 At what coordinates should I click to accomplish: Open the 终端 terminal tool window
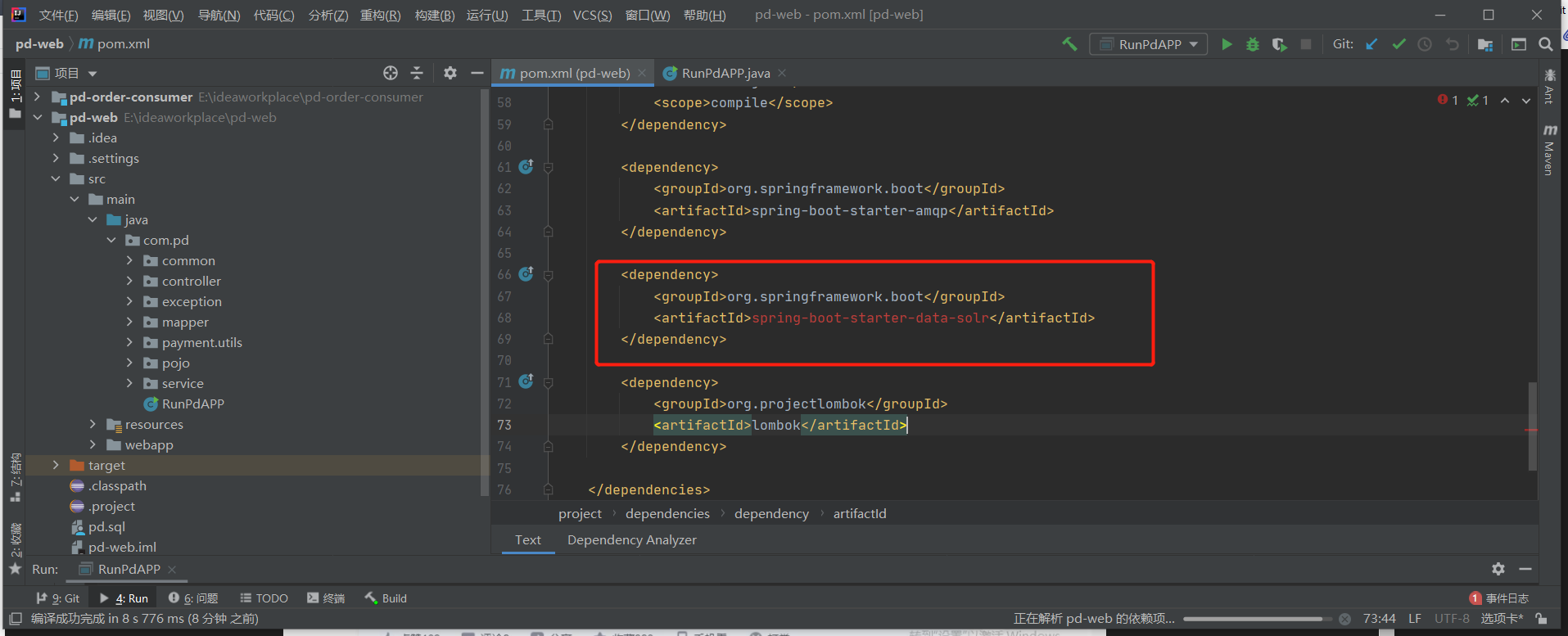[326, 598]
